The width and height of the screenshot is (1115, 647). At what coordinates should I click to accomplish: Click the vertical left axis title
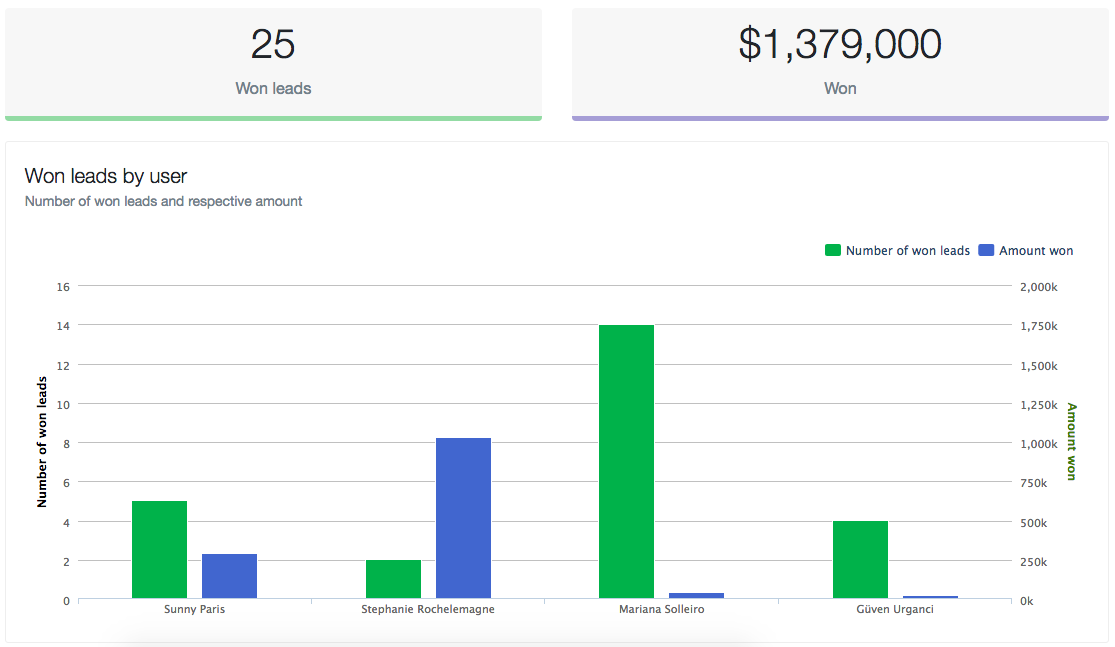click(42, 442)
